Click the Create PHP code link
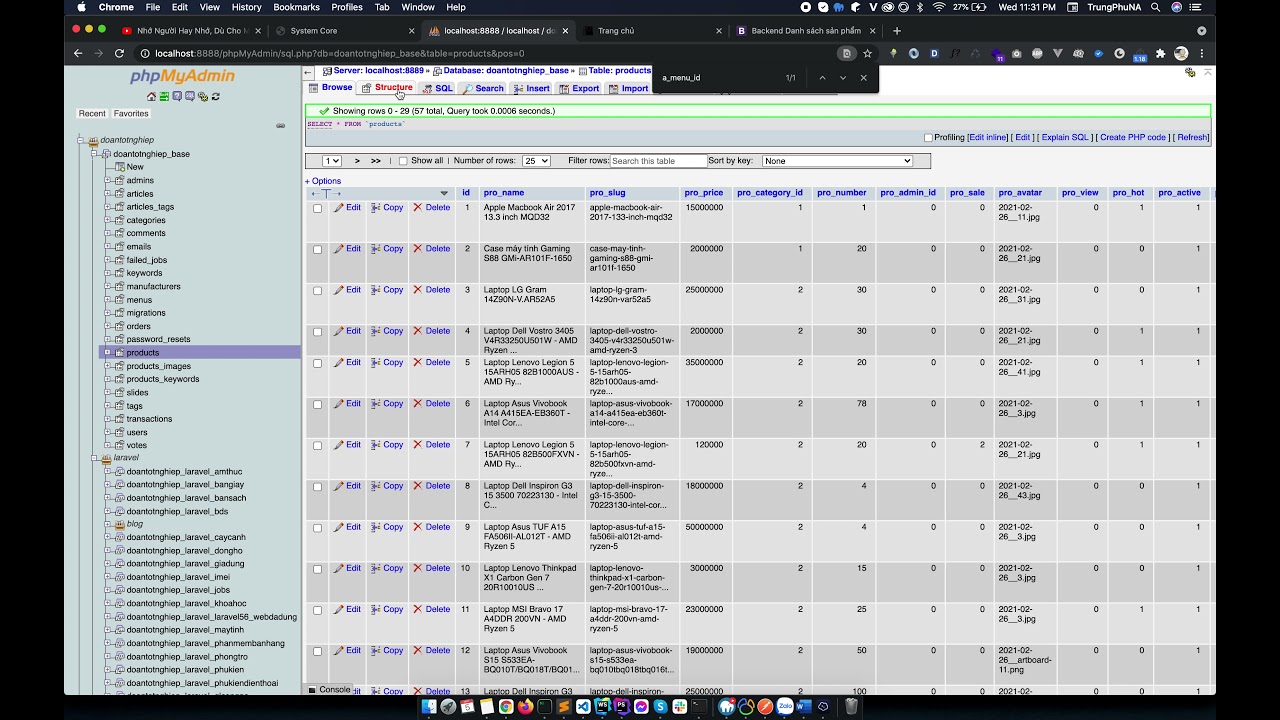The width and height of the screenshot is (1280, 720). (1133, 138)
